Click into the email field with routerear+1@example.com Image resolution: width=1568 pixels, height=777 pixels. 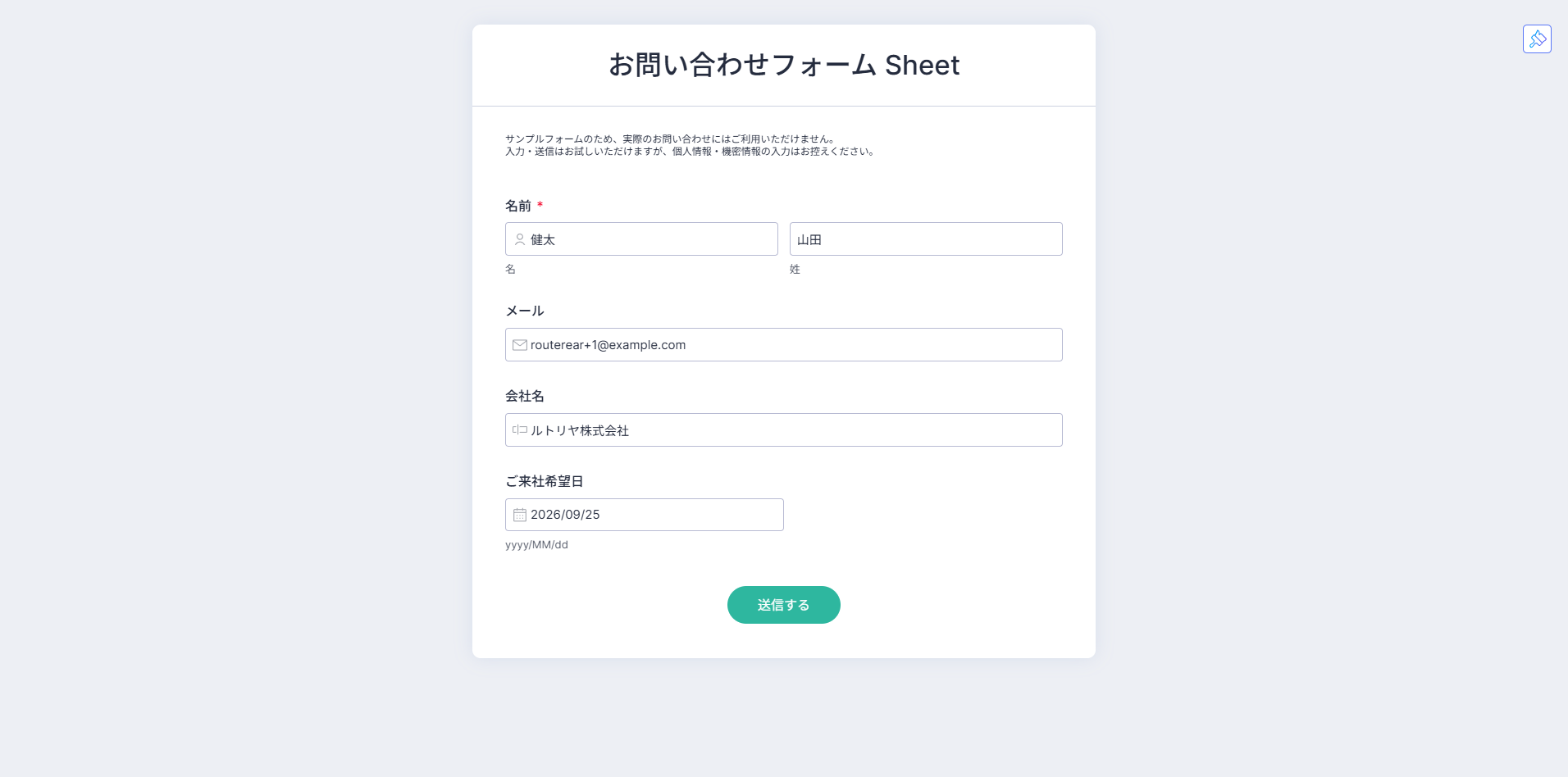pyautogui.click(x=784, y=345)
